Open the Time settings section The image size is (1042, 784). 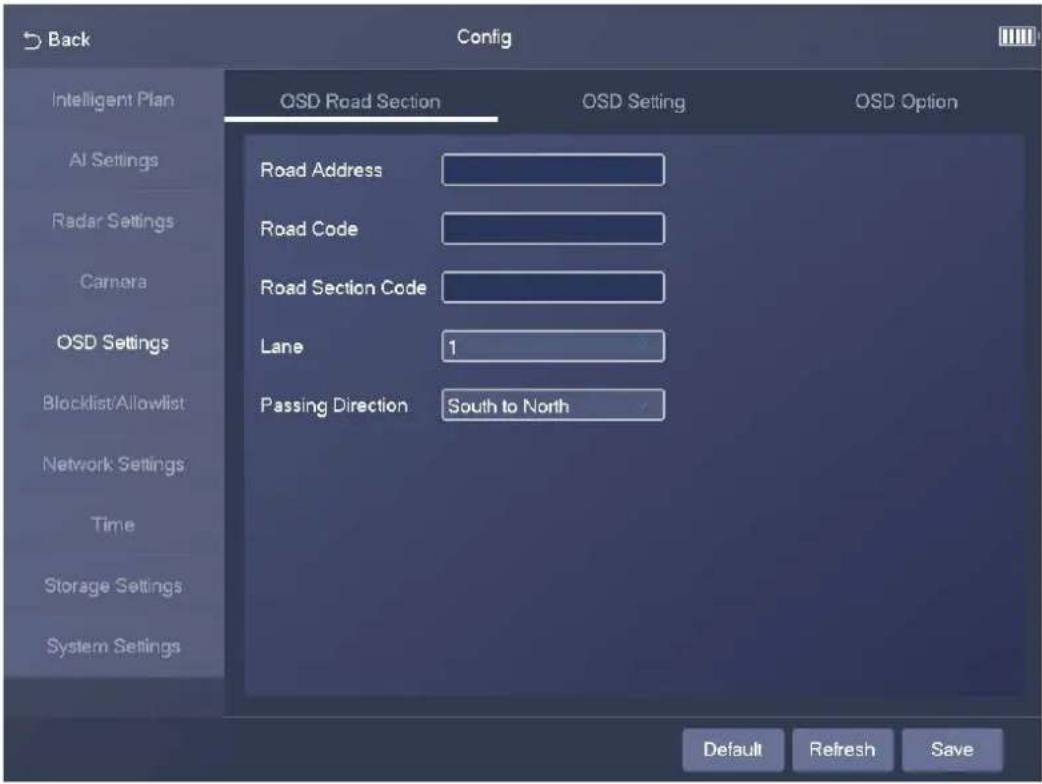point(113,525)
